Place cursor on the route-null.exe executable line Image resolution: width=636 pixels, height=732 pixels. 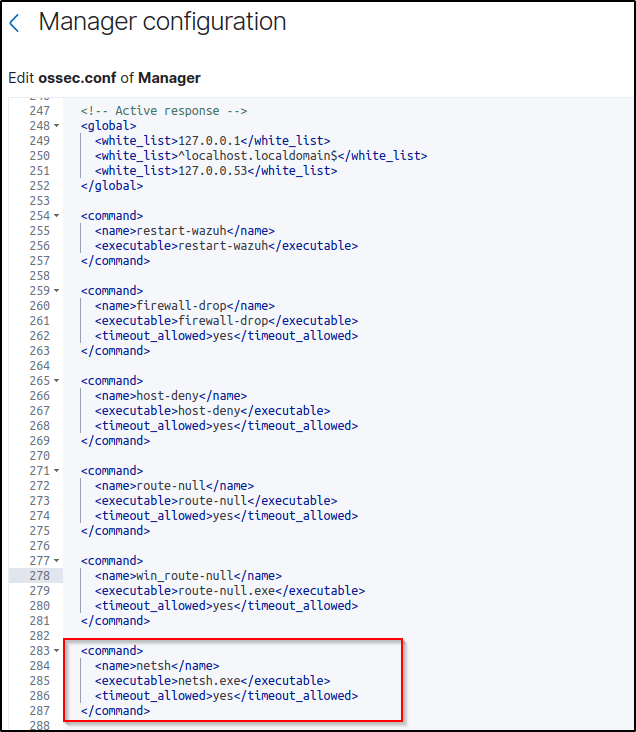click(x=230, y=591)
